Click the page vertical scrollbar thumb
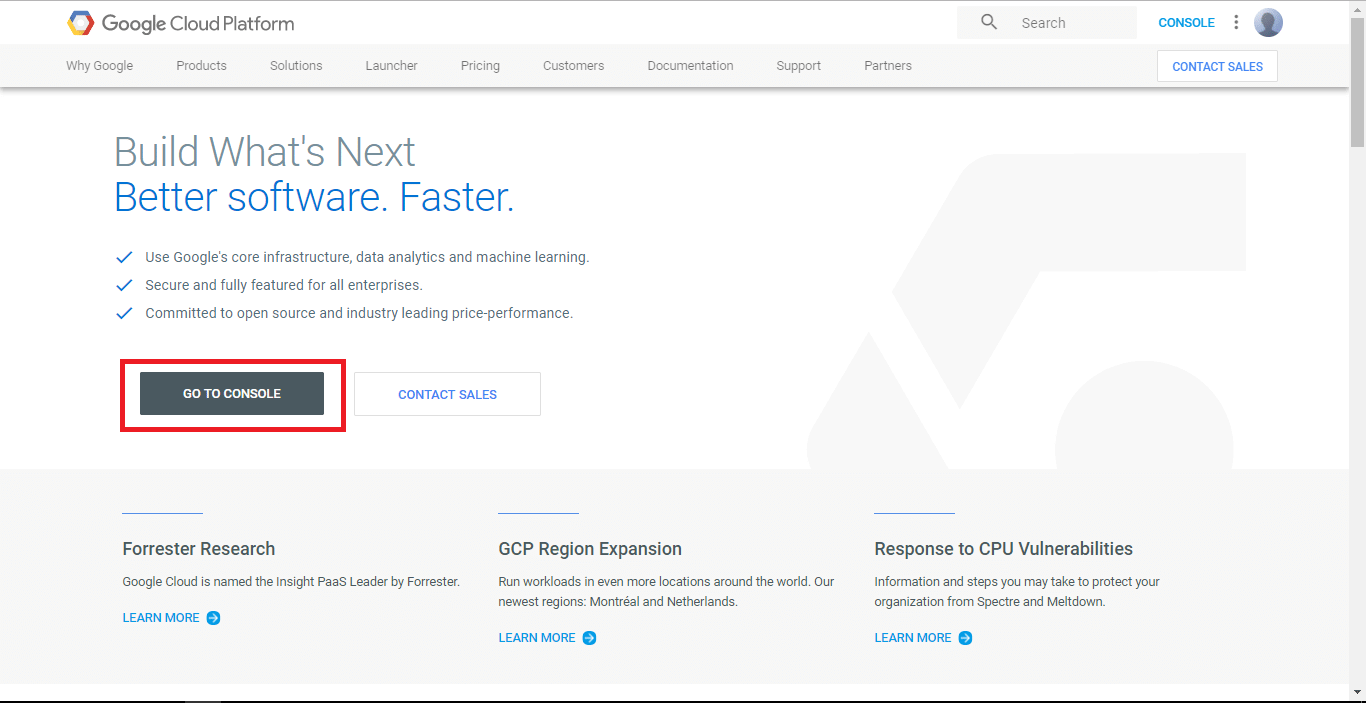The width and height of the screenshot is (1366, 703). click(1357, 81)
